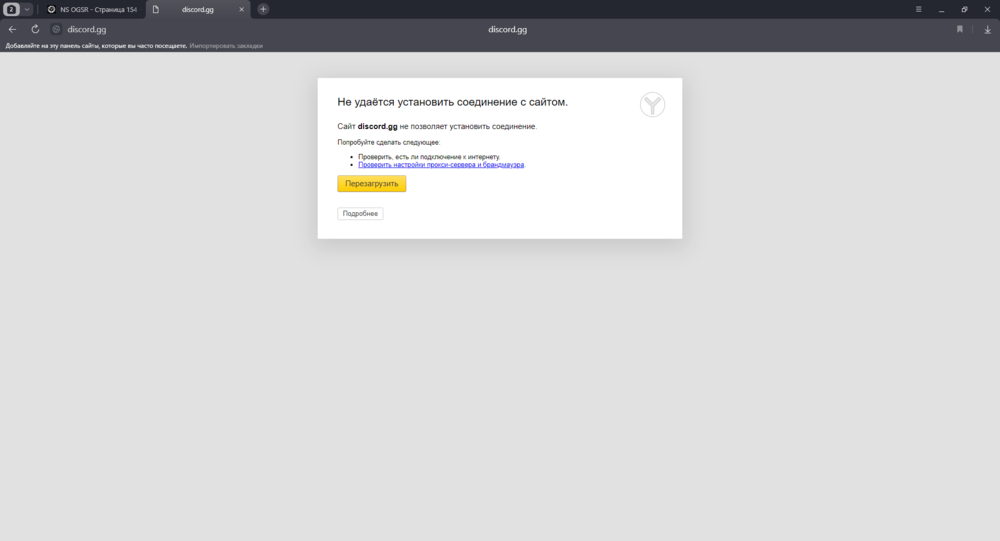Image resolution: width=1000 pixels, height=541 pixels.
Task: Reload the page with refresh icon
Action: coord(35,29)
